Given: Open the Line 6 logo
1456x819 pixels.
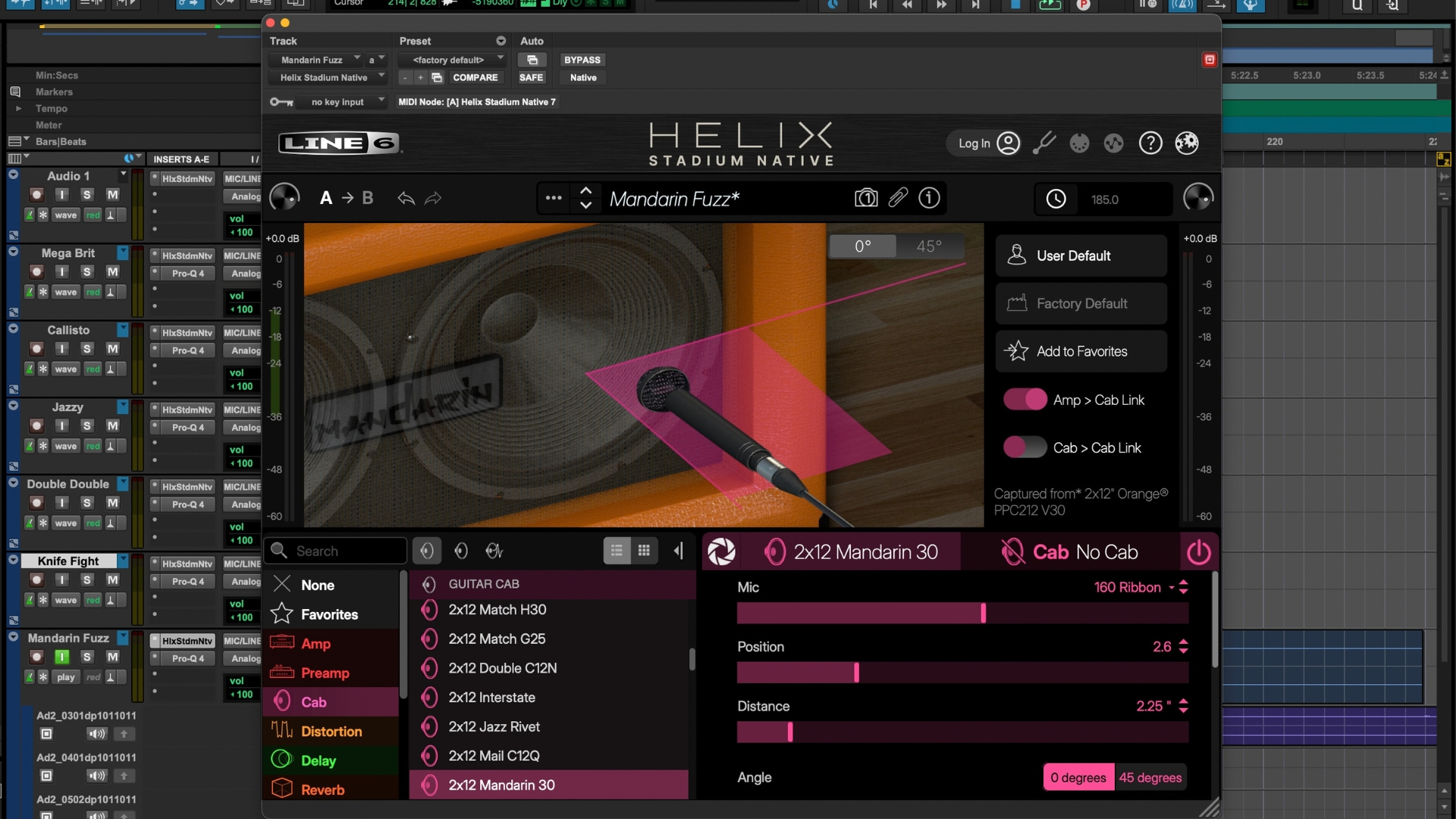Looking at the screenshot, I should (x=338, y=143).
